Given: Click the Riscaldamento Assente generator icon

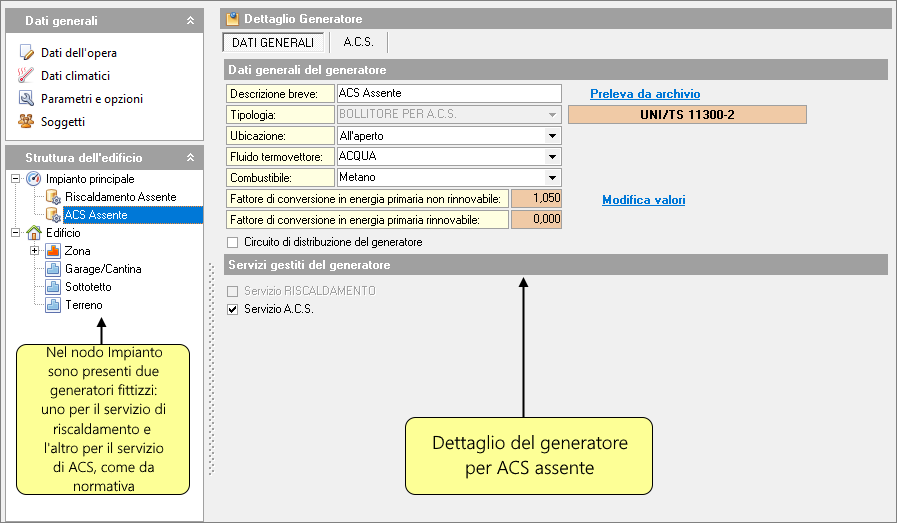Looking at the screenshot, I should click(x=53, y=197).
